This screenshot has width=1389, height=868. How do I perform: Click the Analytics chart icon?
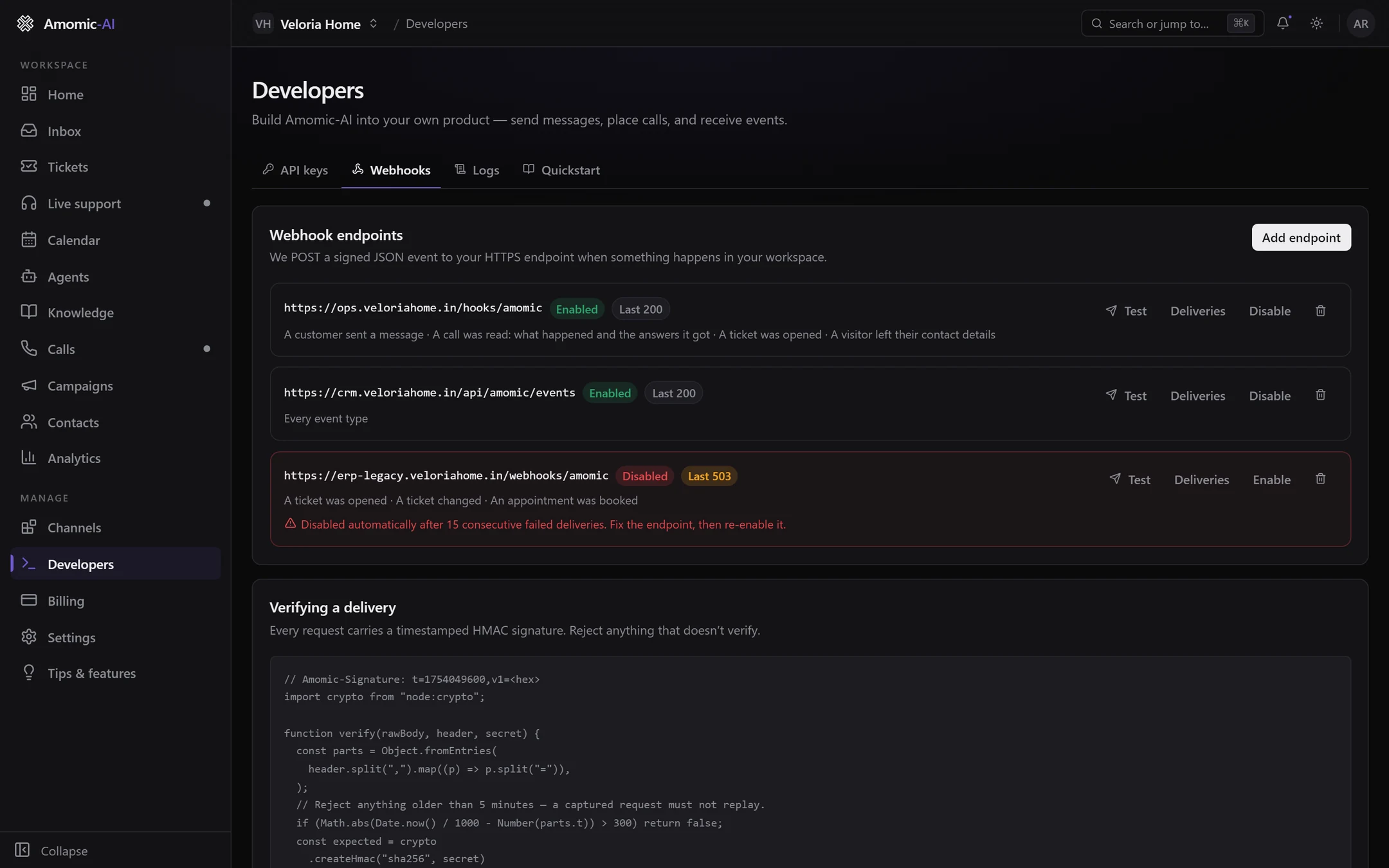[x=28, y=458]
